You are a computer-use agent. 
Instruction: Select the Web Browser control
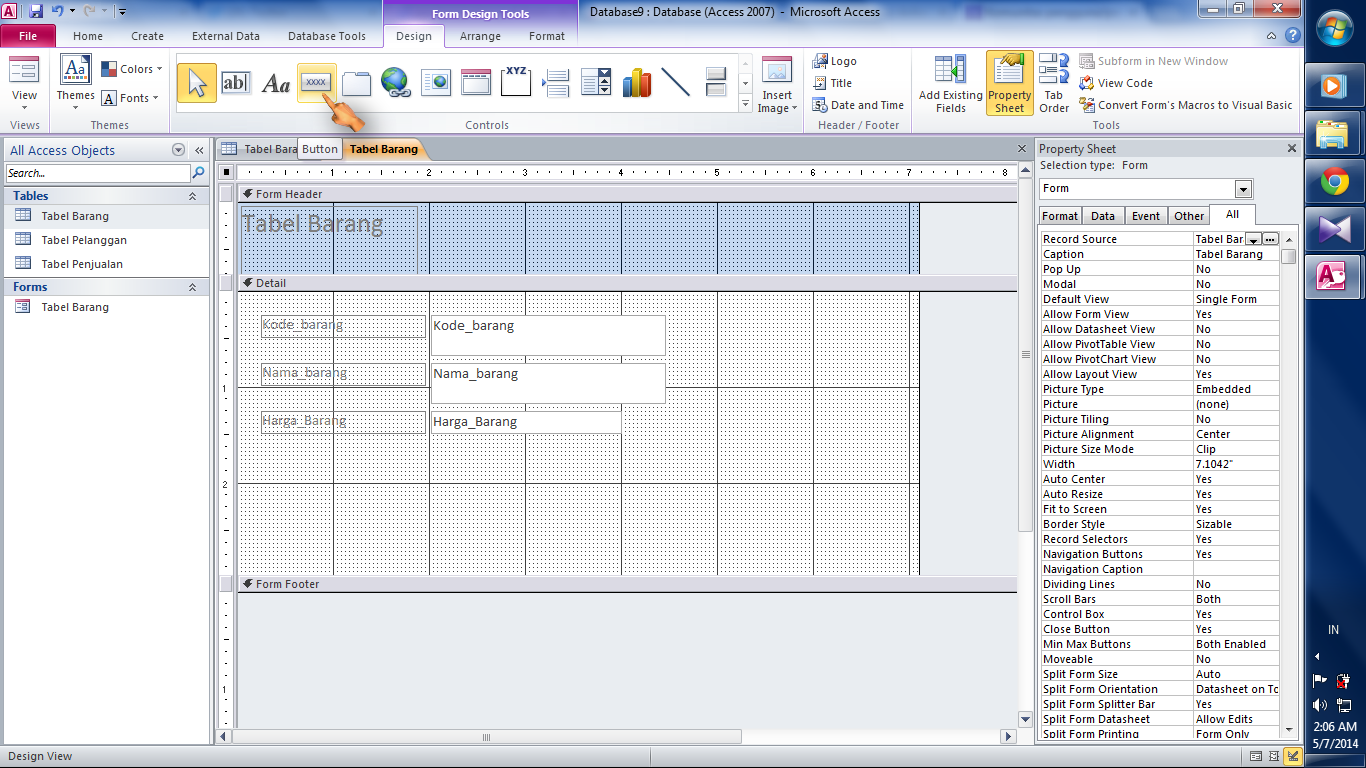[436, 83]
